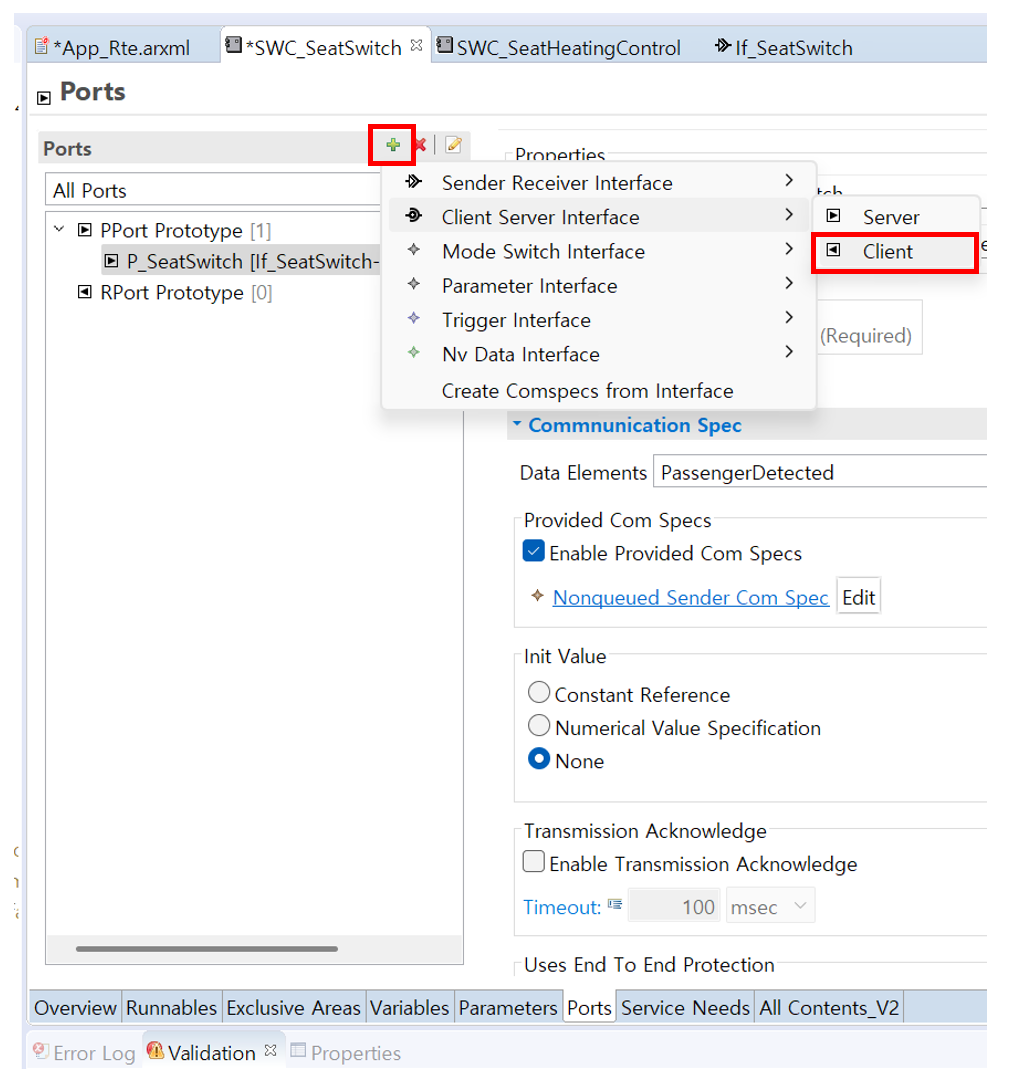Screen dimensions: 1018x1081
Task: Click the PPort Prototype node icon
Action: point(85,230)
